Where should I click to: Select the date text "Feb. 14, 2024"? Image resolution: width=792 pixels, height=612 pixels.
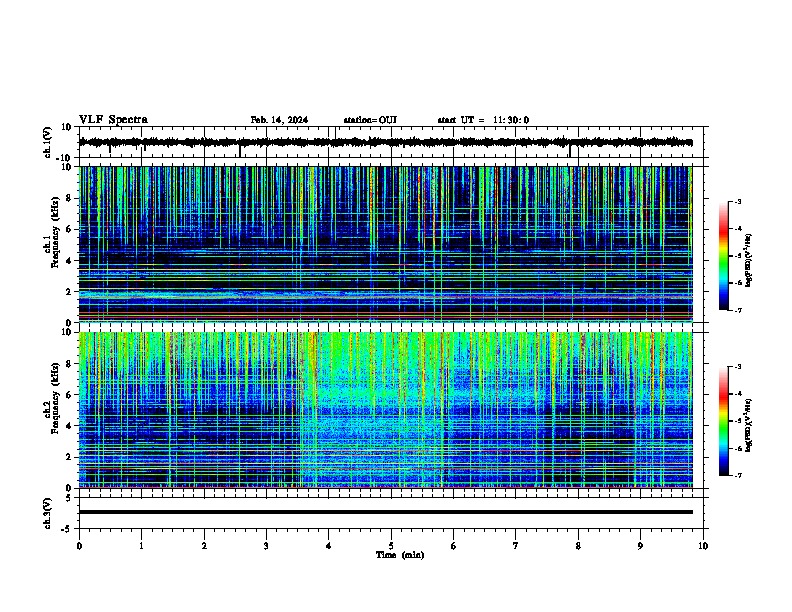[279, 120]
